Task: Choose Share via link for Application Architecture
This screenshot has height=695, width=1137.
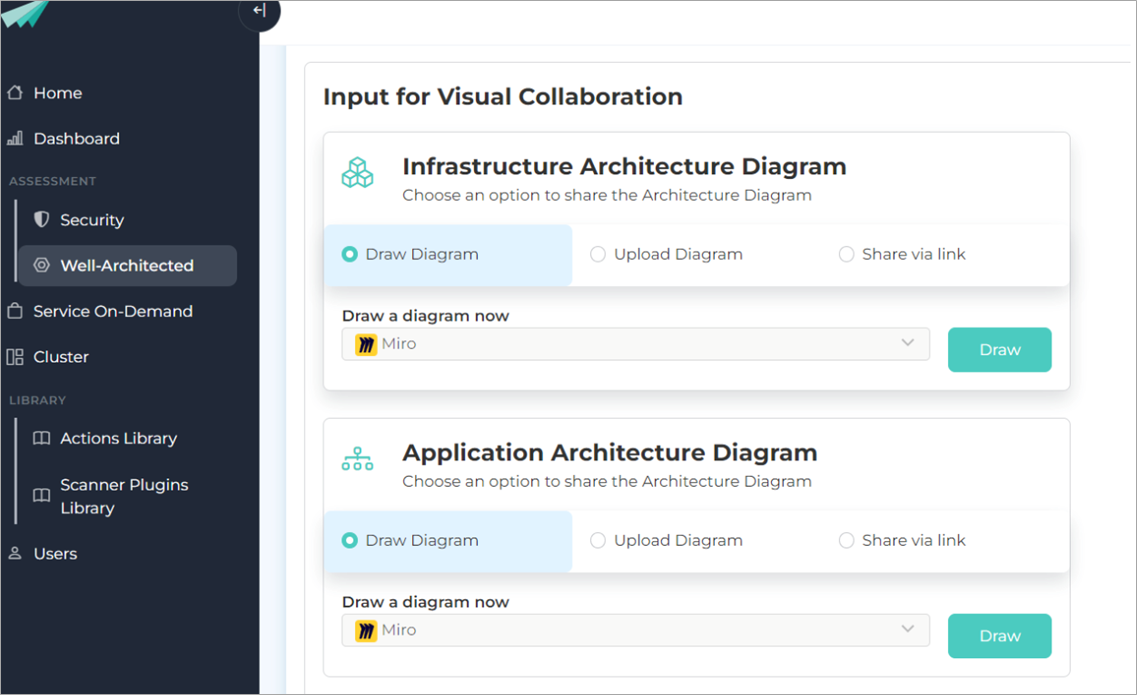Action: (x=846, y=540)
